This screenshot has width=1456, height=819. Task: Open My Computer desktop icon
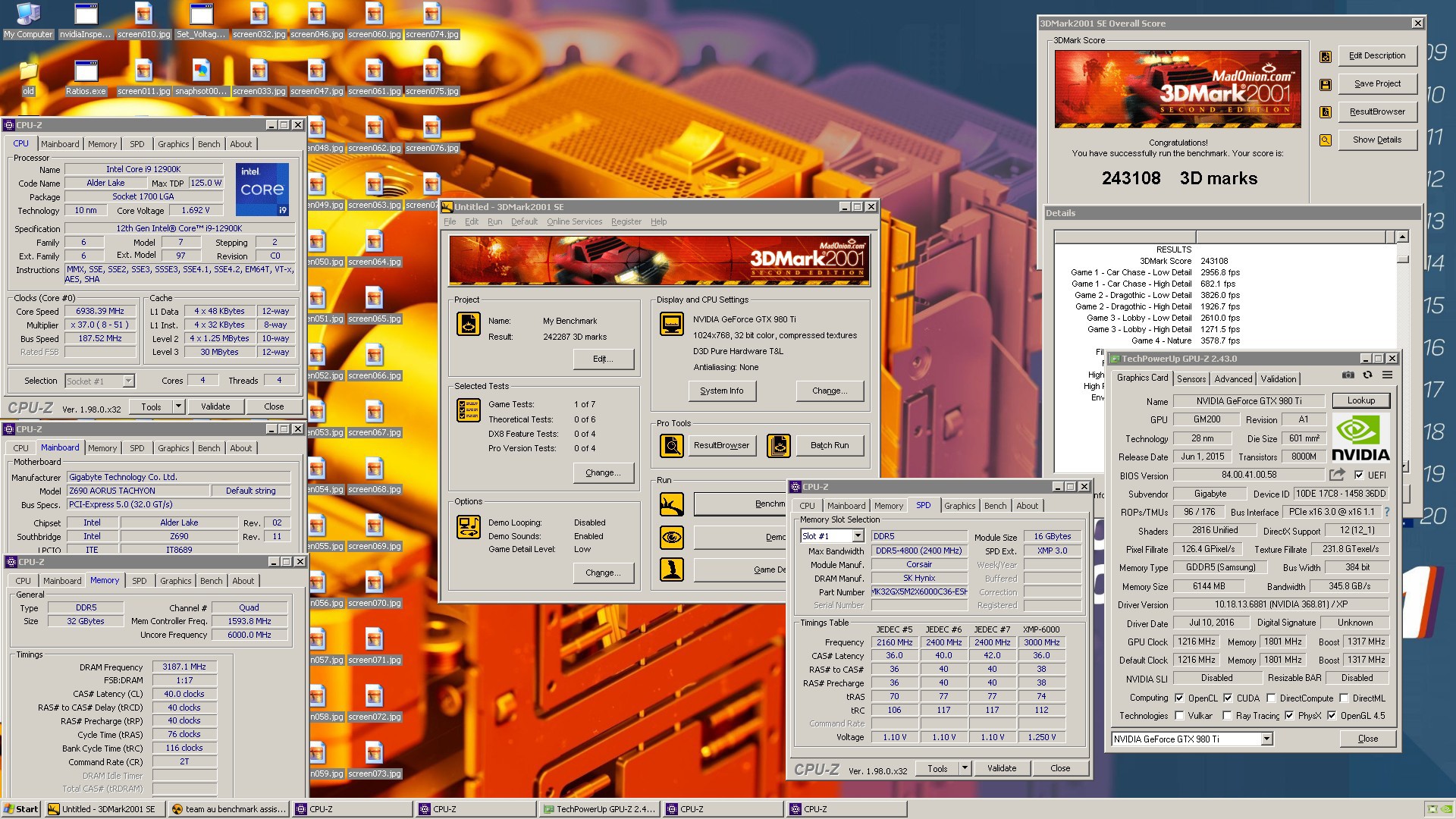[x=28, y=20]
